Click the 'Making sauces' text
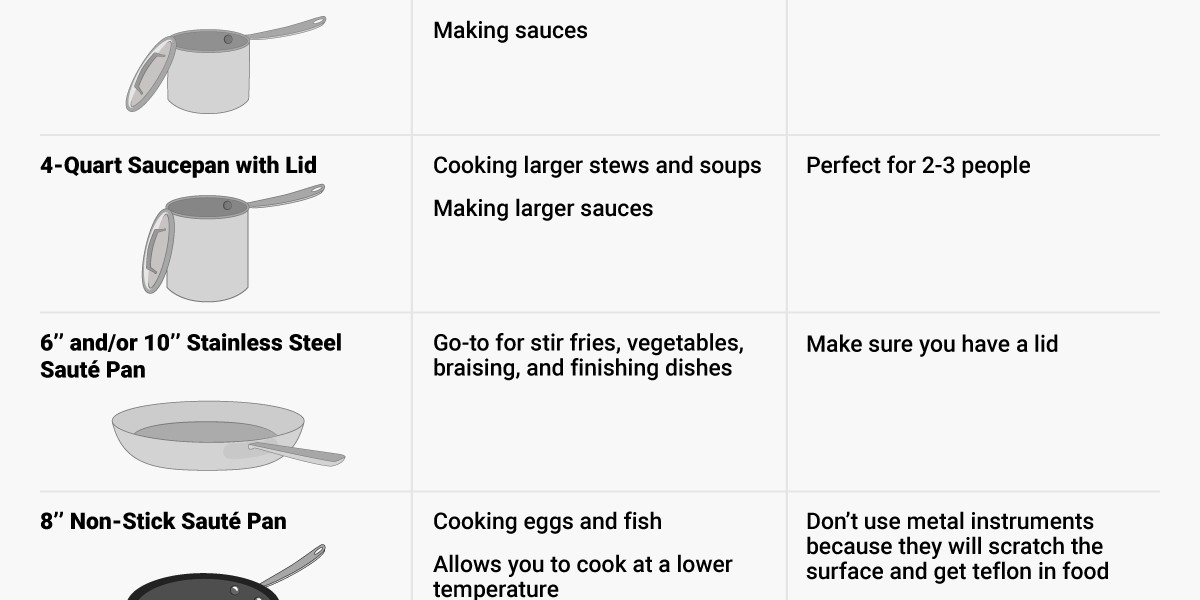 (x=510, y=31)
